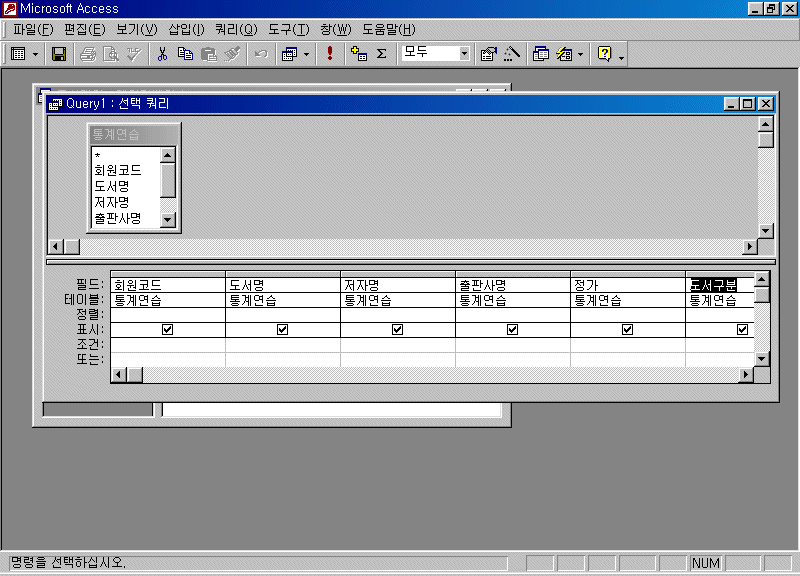Click the up arrow of the field list scrollbar
This screenshot has width=800, height=576.
point(168,155)
